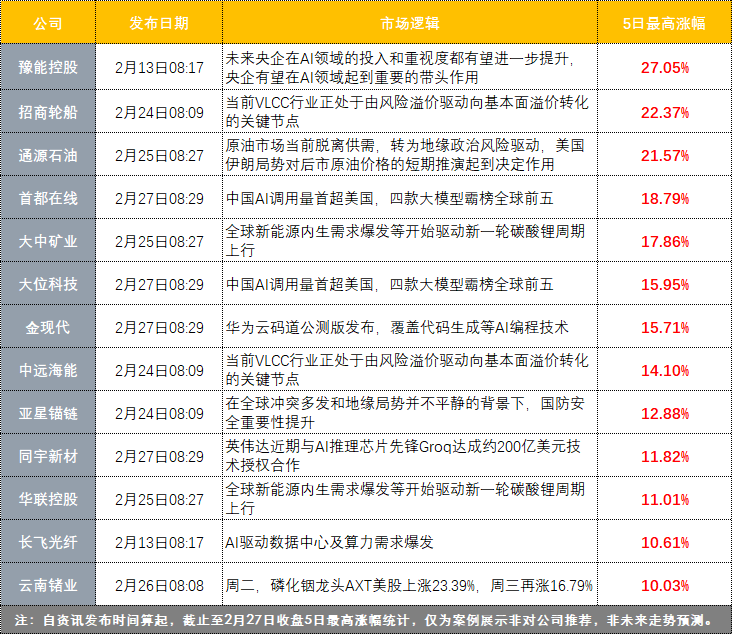Click the 金现代 company cell
732x634 pixels.
click(48, 327)
